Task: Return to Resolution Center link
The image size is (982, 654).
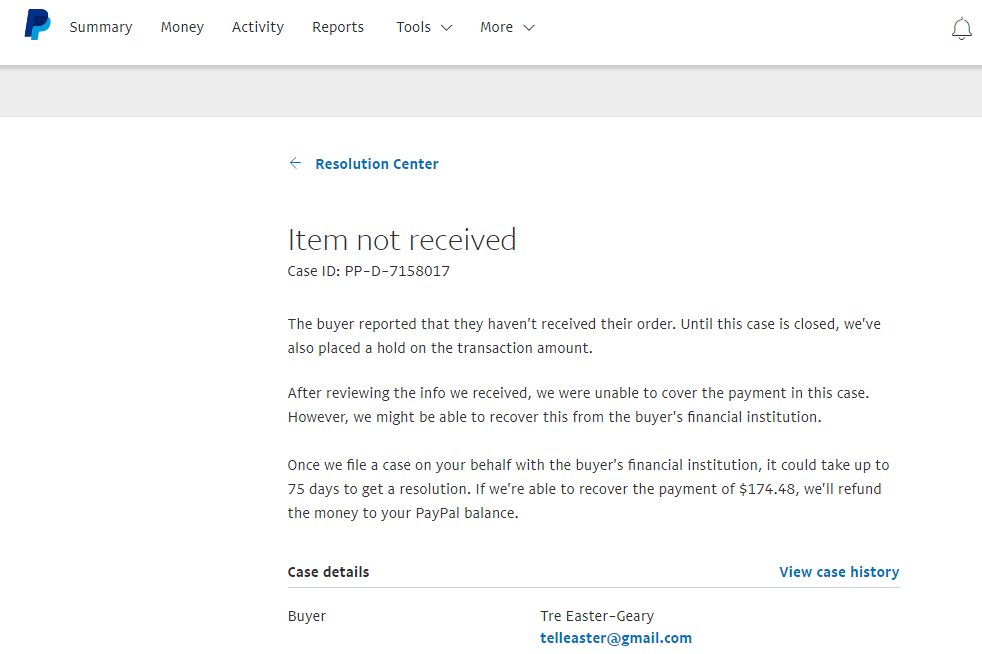Action: coord(377,164)
